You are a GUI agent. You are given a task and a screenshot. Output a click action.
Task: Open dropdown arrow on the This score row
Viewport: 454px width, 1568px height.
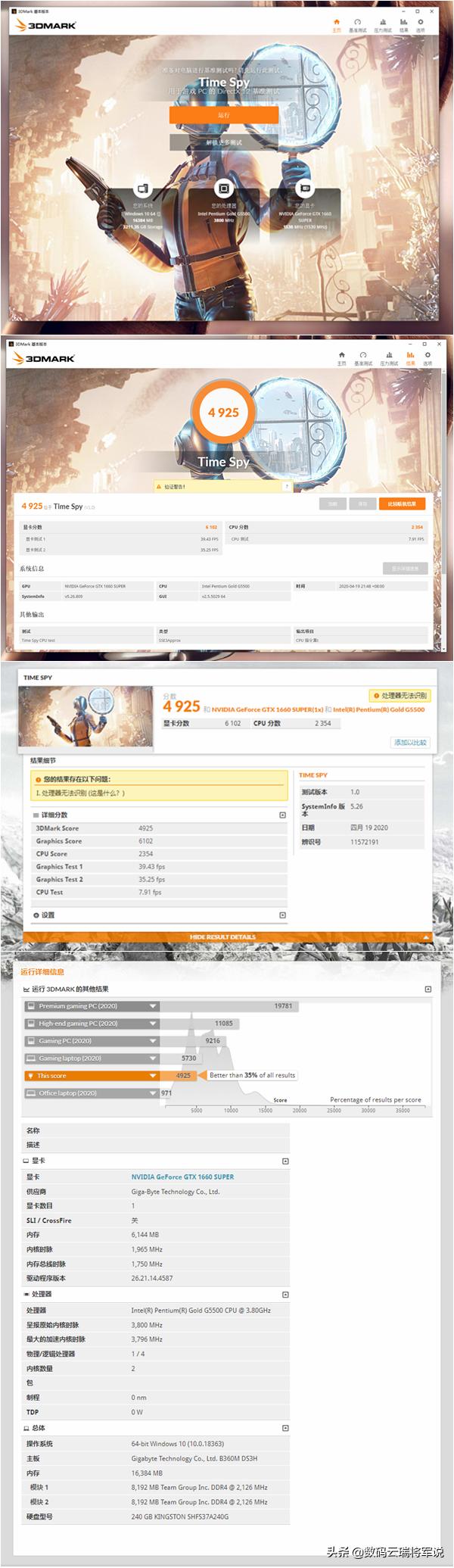[x=153, y=1076]
